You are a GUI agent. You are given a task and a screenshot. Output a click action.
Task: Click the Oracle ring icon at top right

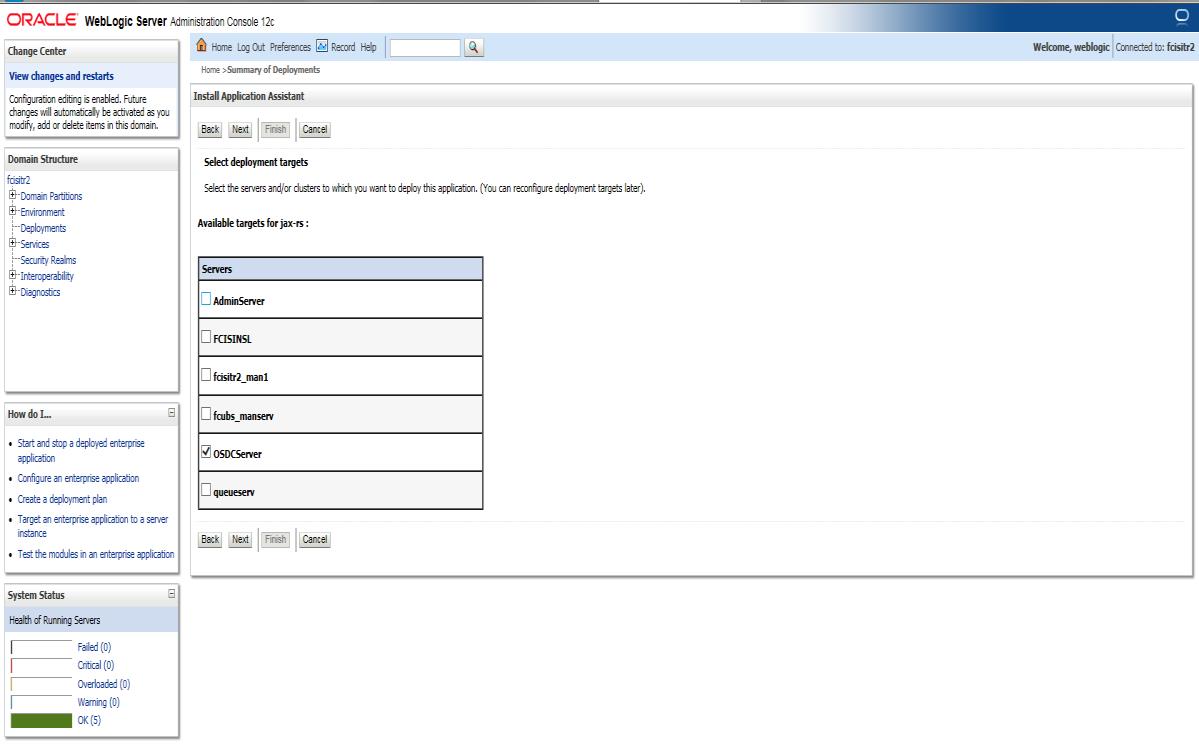coord(1181,16)
